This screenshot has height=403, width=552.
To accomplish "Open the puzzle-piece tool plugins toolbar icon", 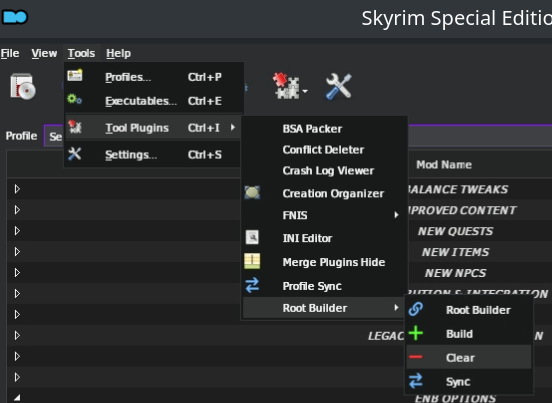I will (286, 86).
